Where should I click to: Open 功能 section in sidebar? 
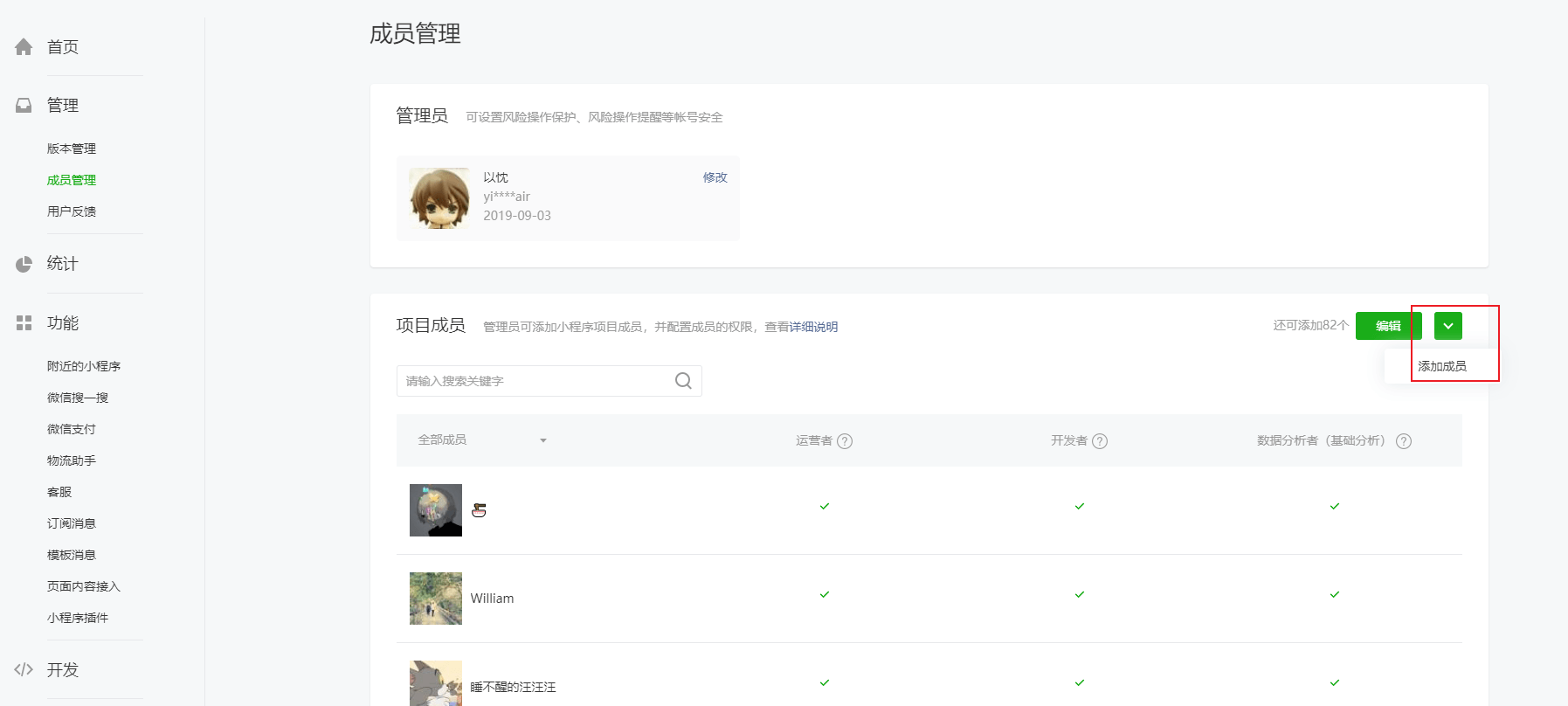63,323
